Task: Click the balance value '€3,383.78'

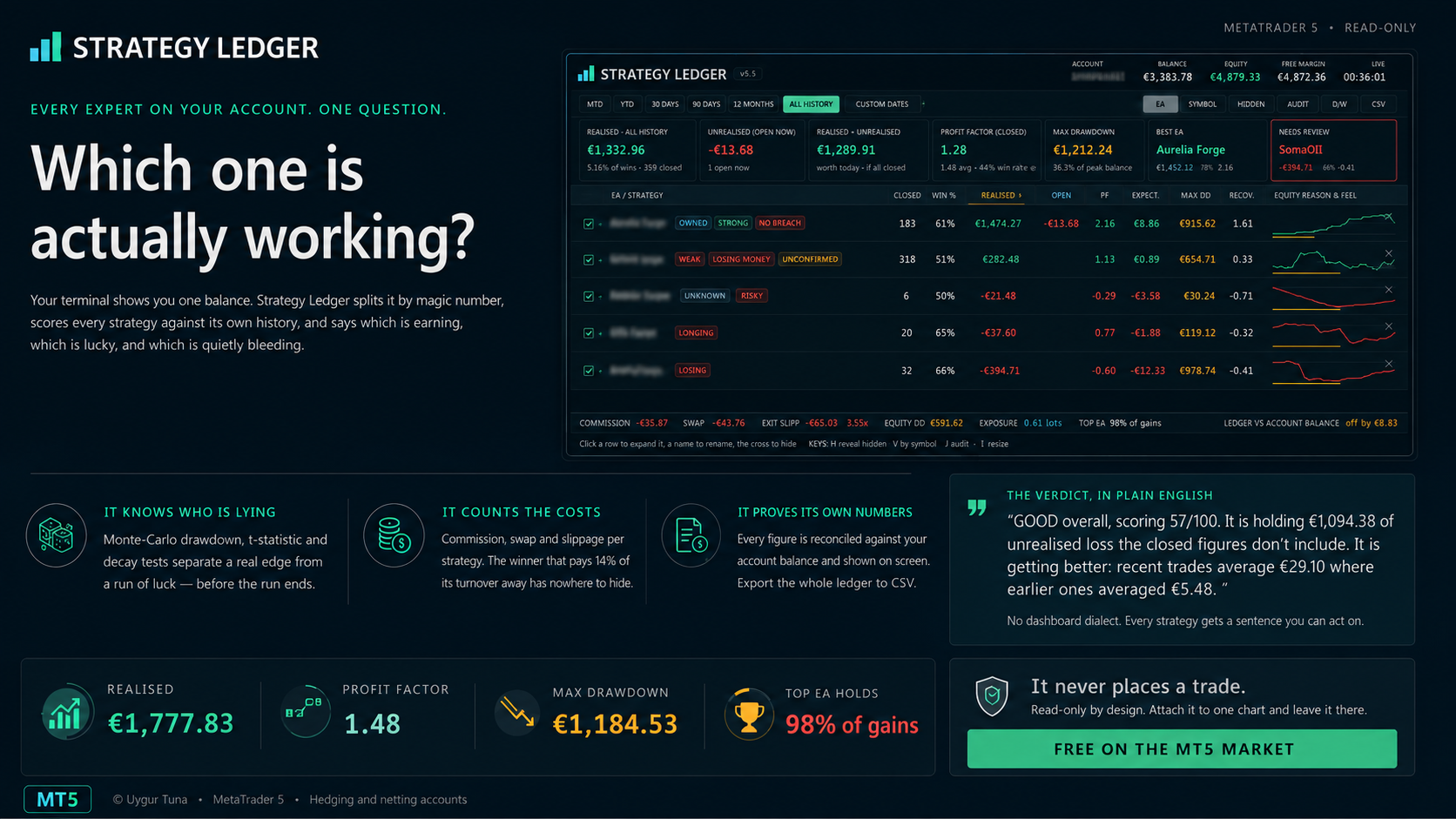Action: coord(1168,77)
